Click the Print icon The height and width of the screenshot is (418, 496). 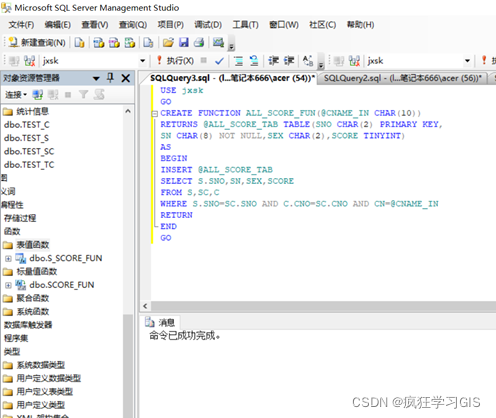(199, 42)
